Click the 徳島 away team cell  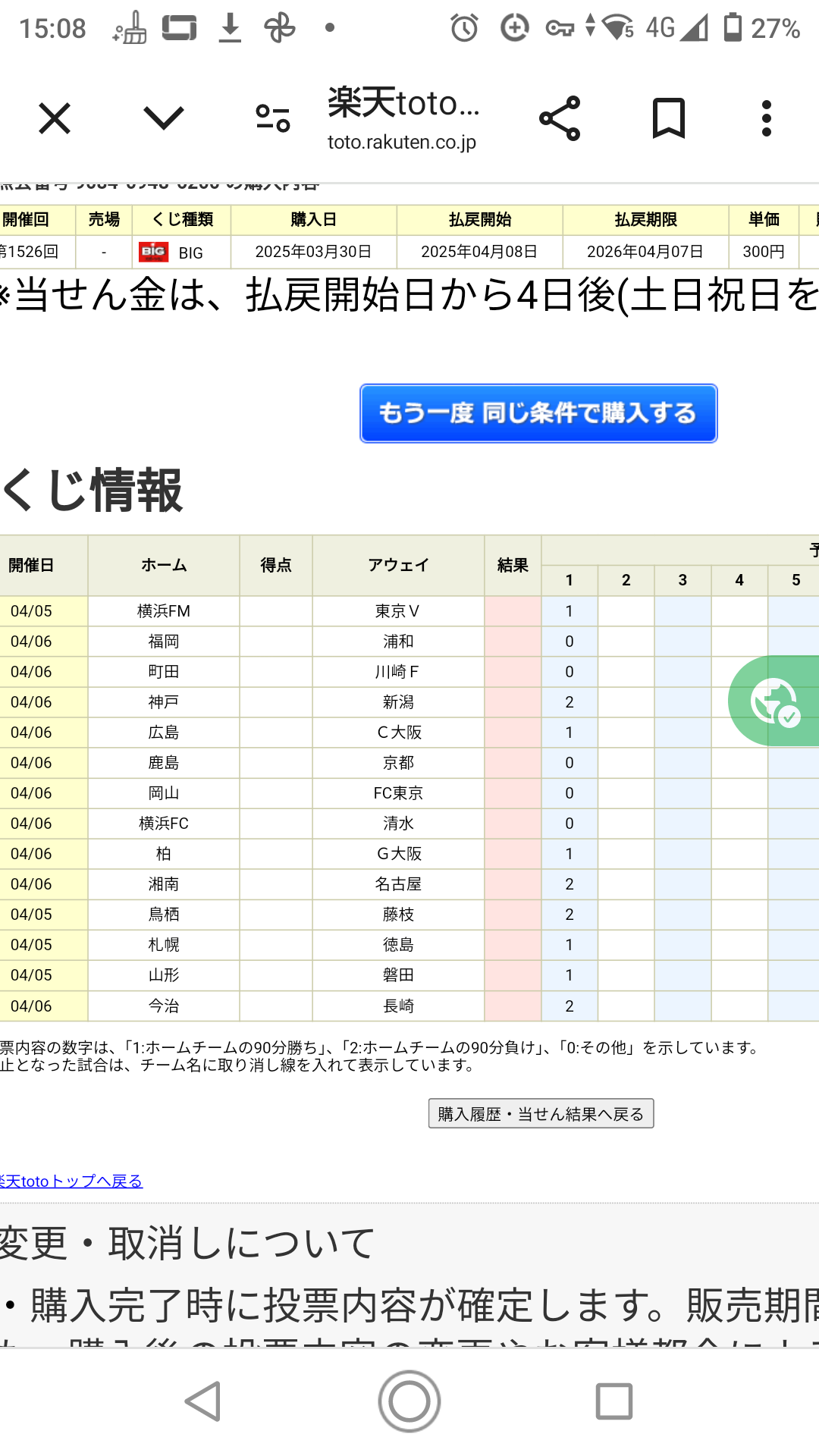399,945
